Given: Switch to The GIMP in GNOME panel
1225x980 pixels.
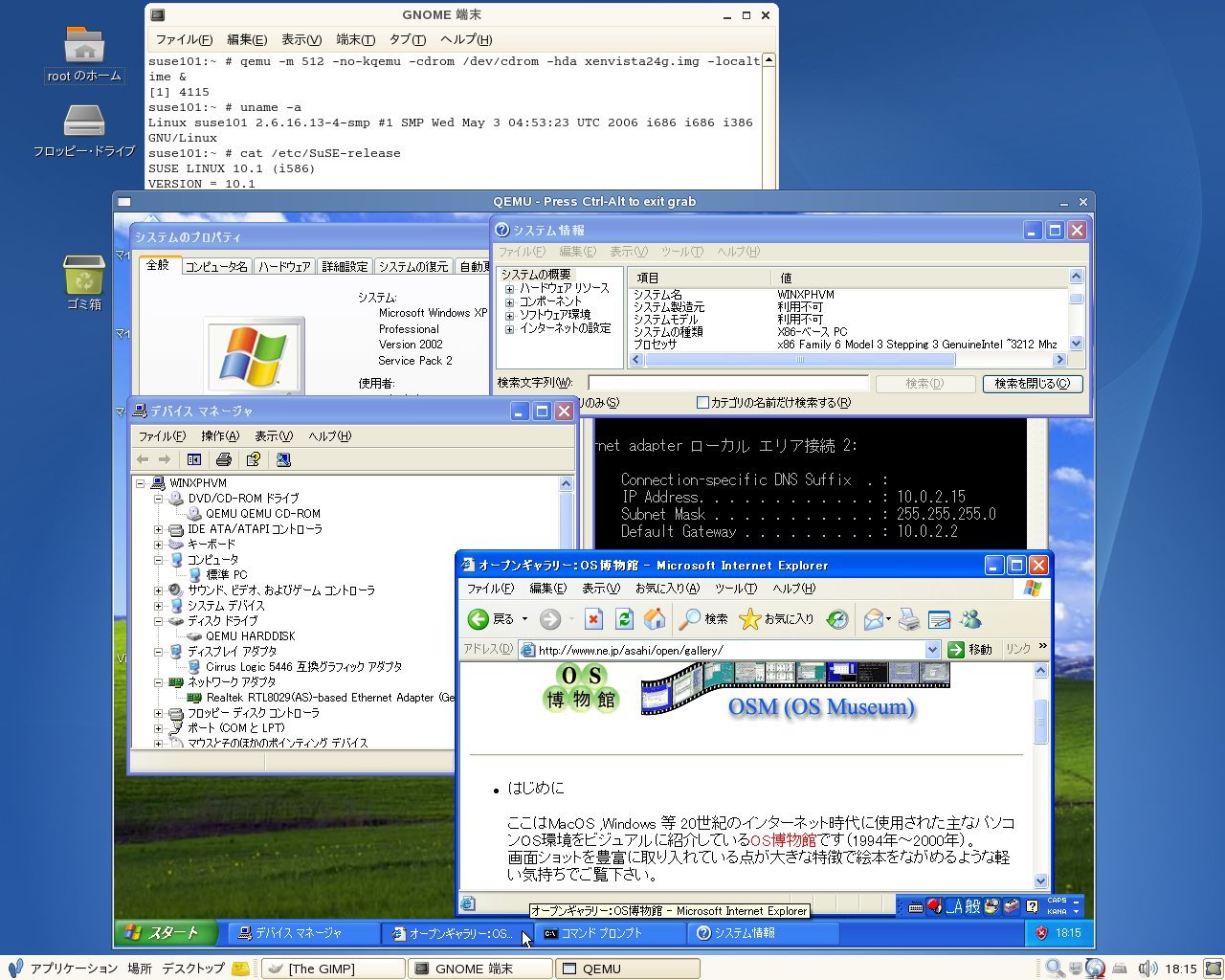Looking at the screenshot, I should [333, 969].
